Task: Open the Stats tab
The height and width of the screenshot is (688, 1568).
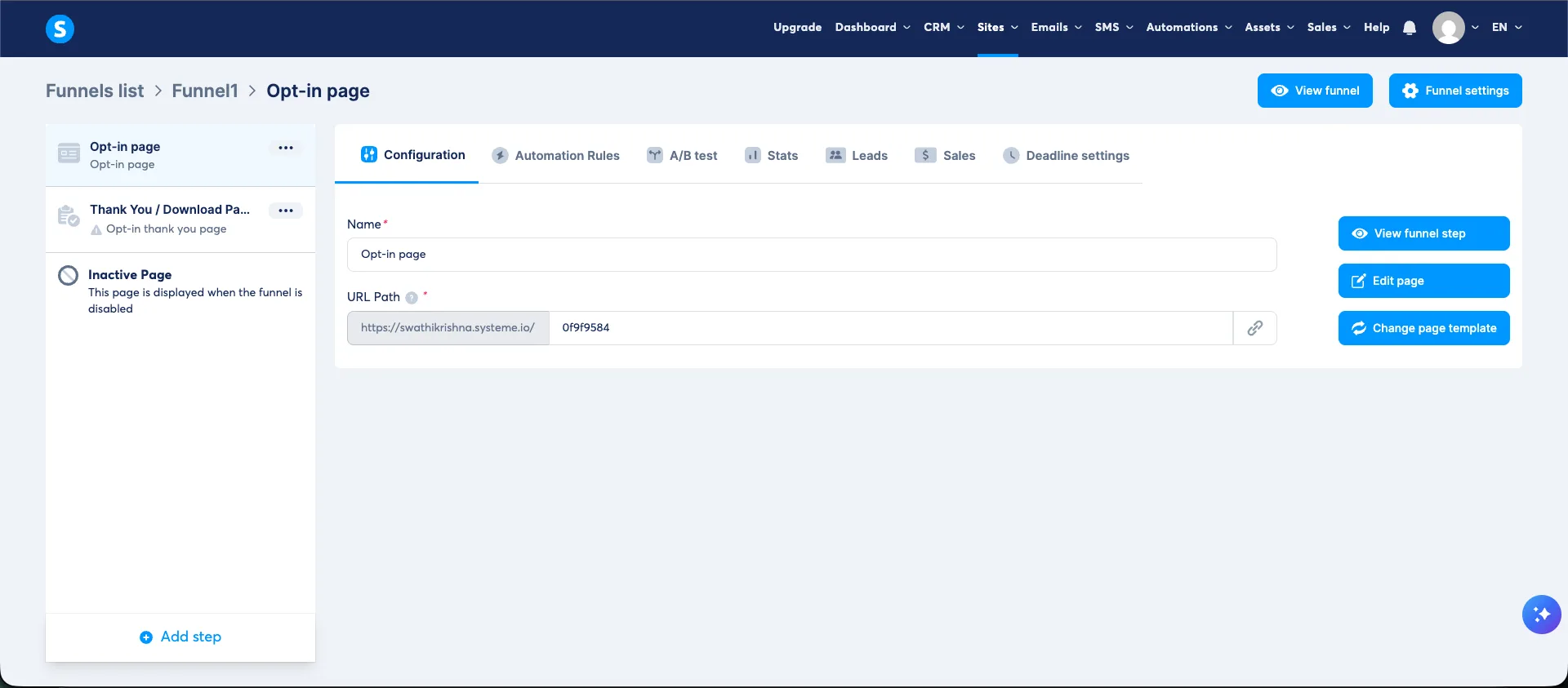Action: click(771, 155)
